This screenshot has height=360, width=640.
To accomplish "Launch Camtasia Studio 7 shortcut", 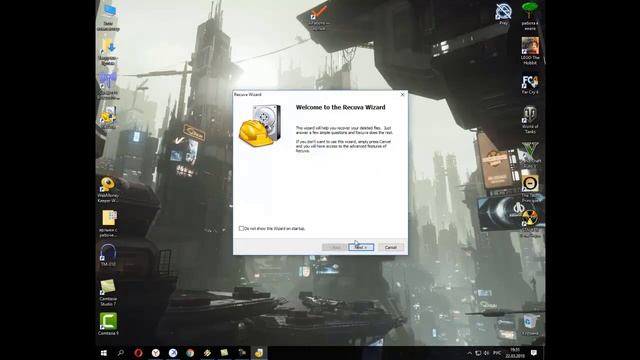I will [108, 292].
